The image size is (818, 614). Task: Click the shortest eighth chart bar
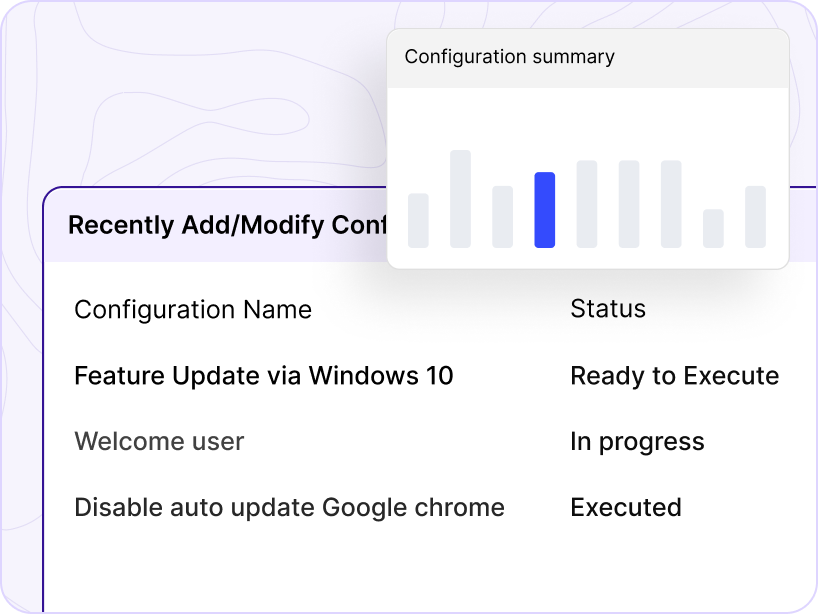[713, 228]
